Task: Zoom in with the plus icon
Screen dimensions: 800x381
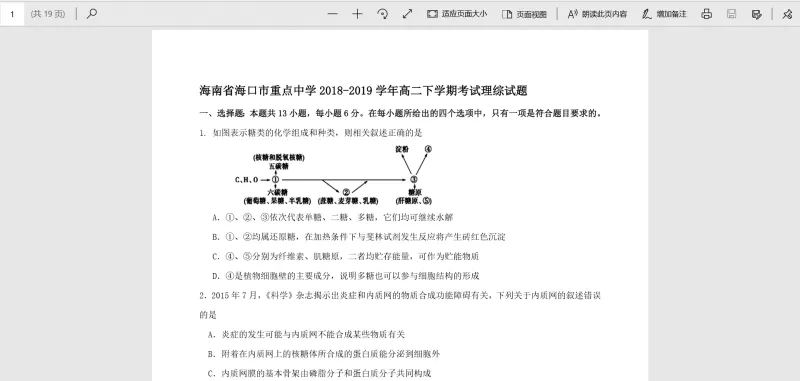Action: (x=357, y=14)
